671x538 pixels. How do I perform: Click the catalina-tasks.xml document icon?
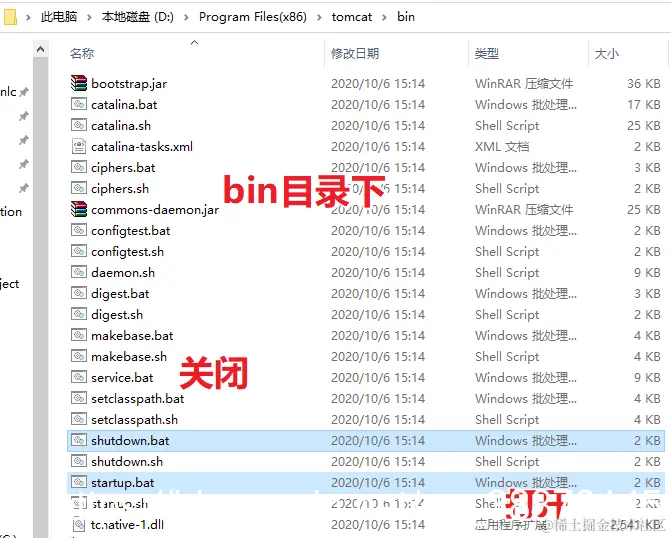pos(79,146)
